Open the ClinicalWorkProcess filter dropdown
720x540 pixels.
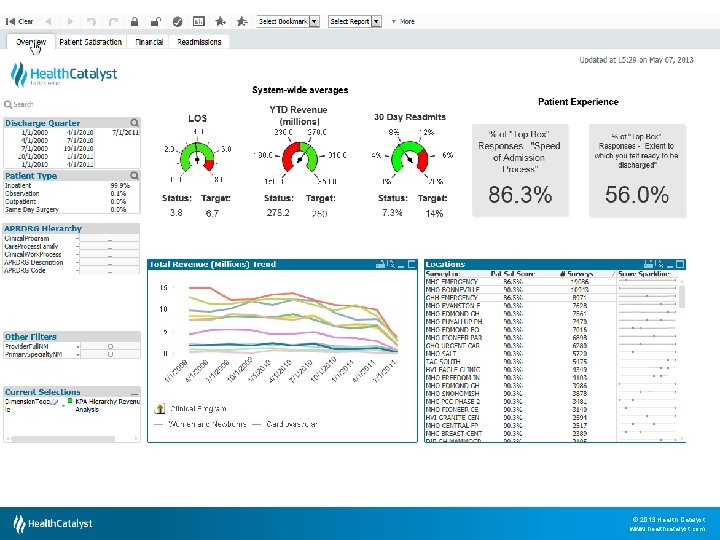(78, 254)
